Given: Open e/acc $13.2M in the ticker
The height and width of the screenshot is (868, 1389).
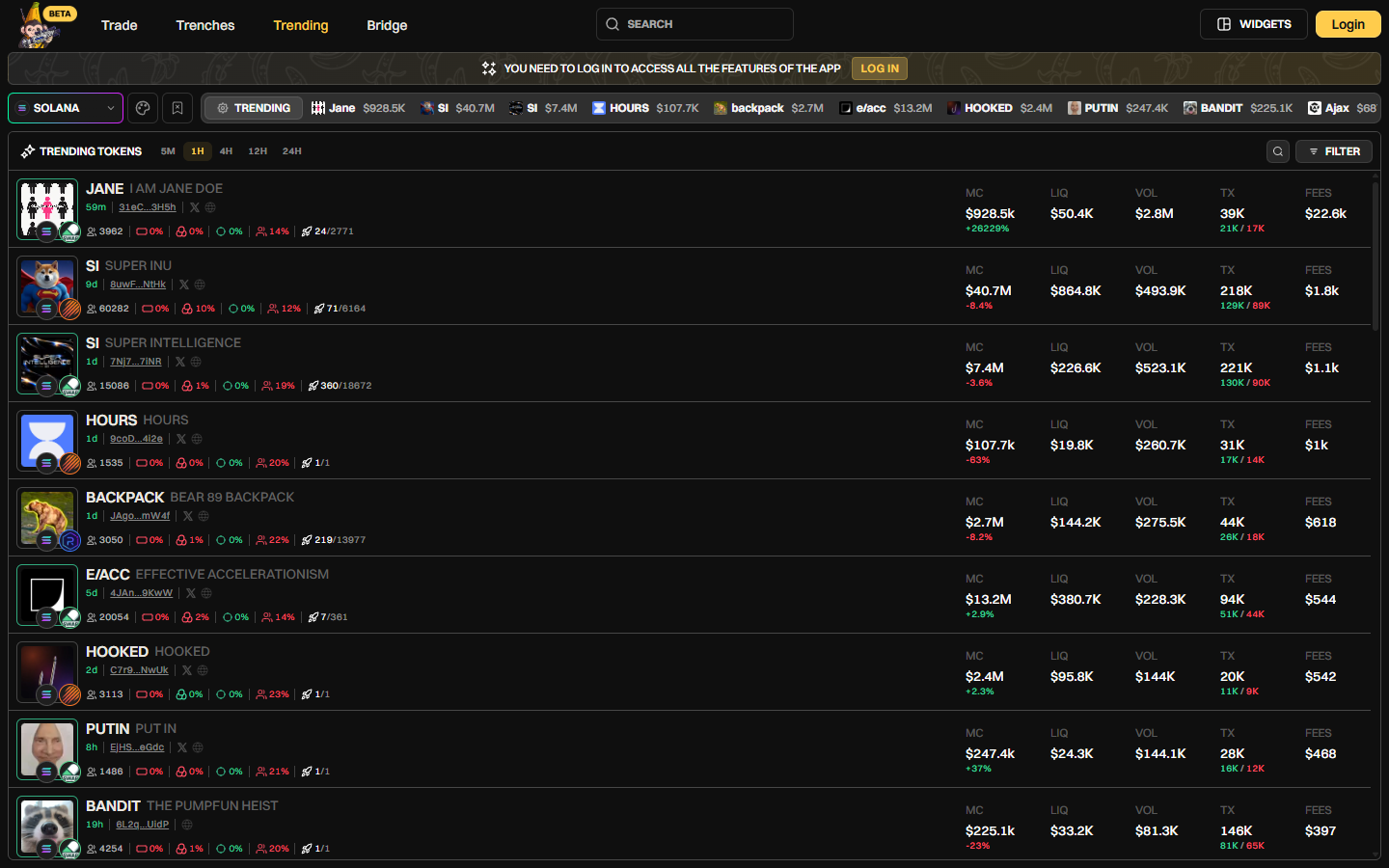Looking at the screenshot, I should click(x=885, y=108).
